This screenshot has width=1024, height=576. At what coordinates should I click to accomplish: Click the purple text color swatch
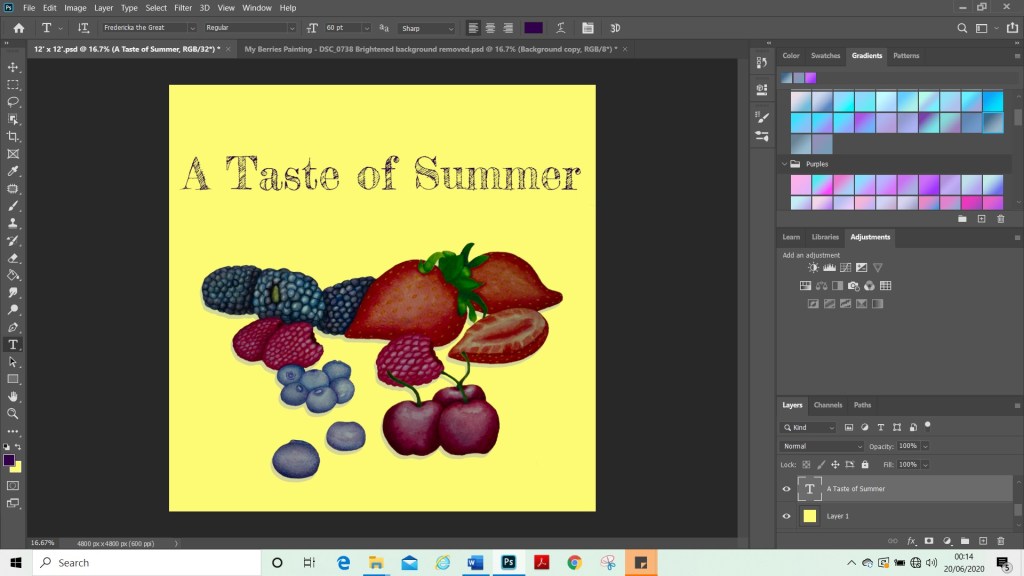tap(534, 28)
